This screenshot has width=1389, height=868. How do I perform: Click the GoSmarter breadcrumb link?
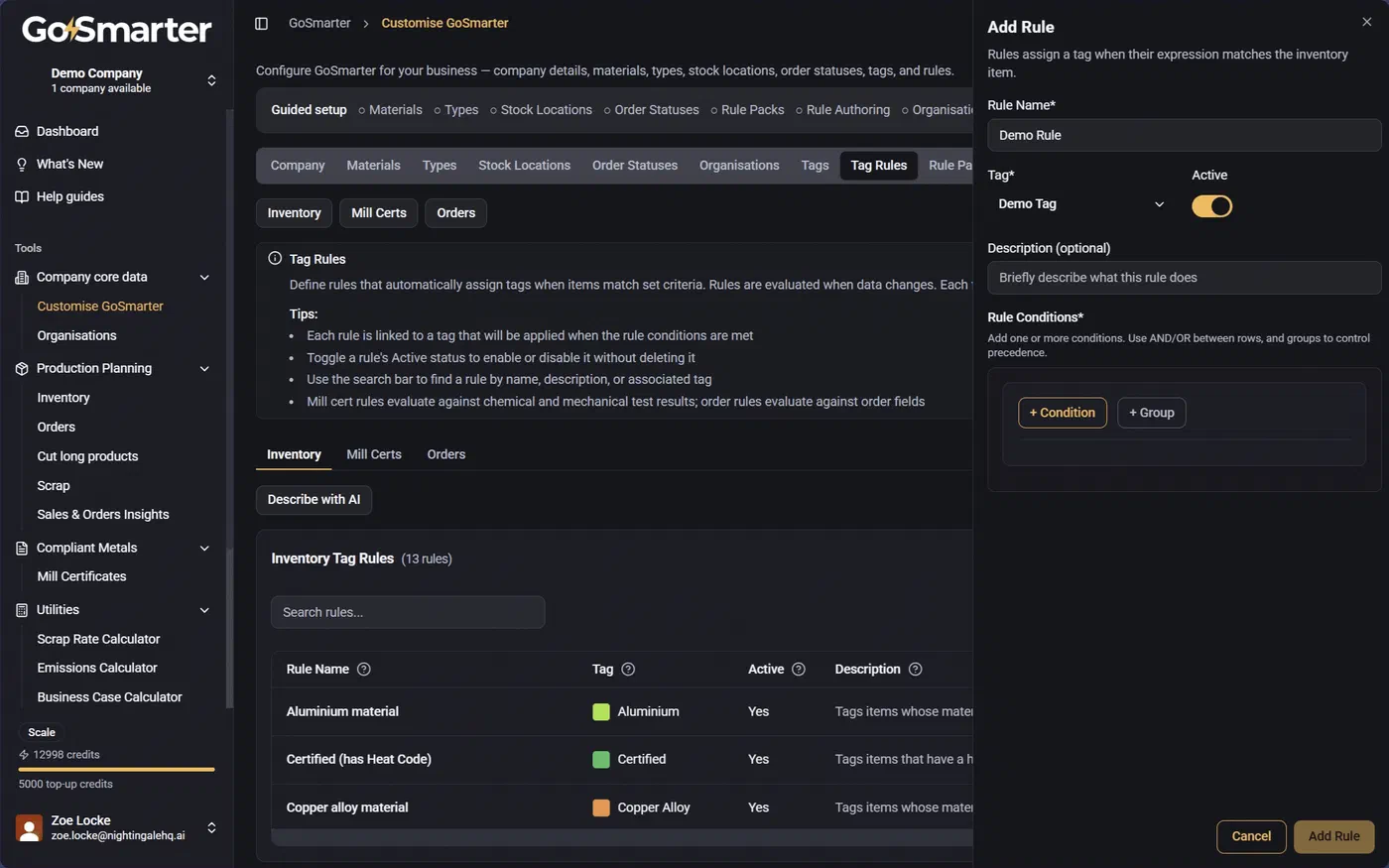click(x=319, y=23)
